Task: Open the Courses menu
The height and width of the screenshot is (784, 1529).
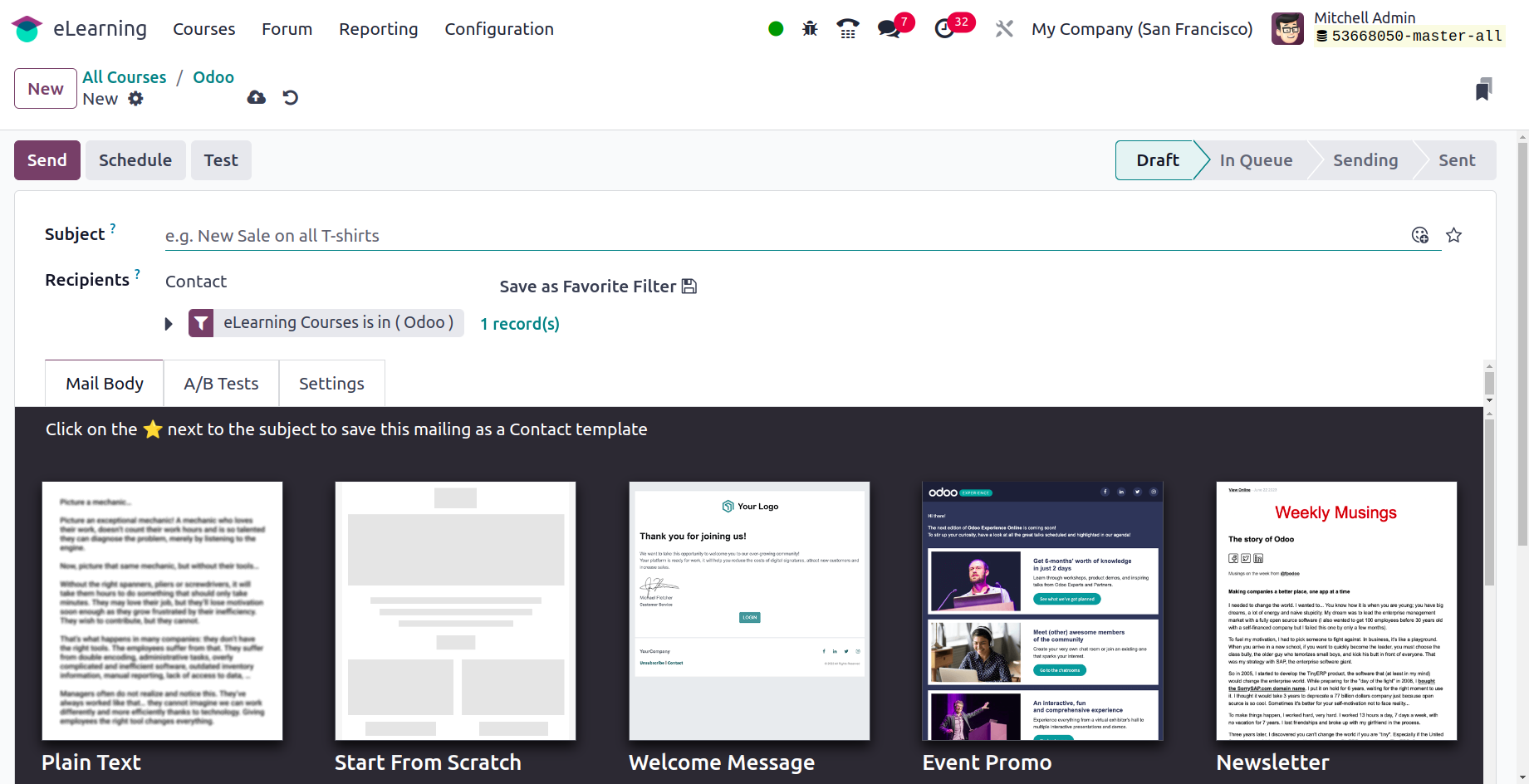Action: tap(204, 29)
